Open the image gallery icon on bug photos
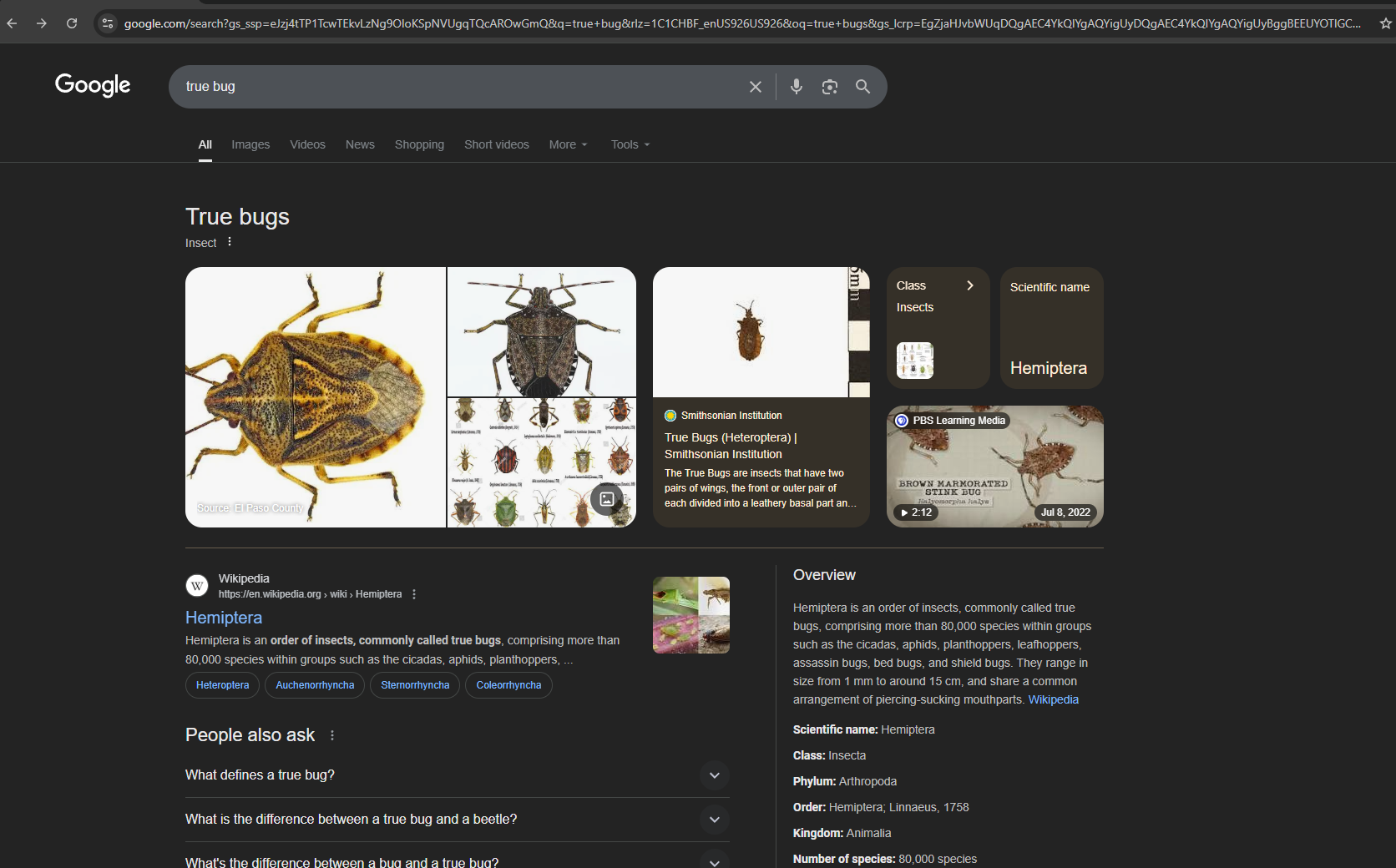This screenshot has height=868, width=1396. pyautogui.click(x=607, y=499)
